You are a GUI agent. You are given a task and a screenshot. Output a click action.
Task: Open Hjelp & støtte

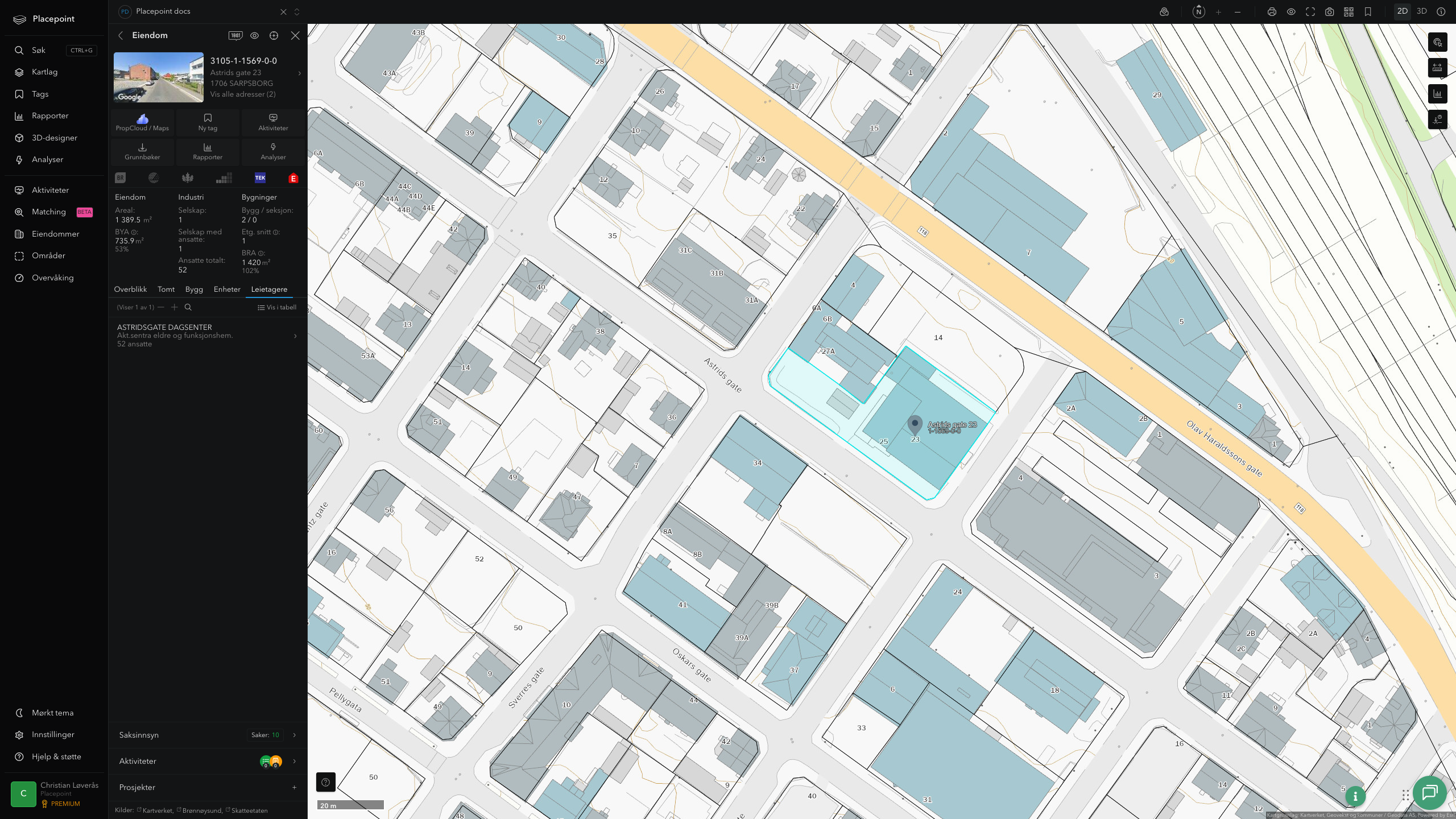coord(56,756)
